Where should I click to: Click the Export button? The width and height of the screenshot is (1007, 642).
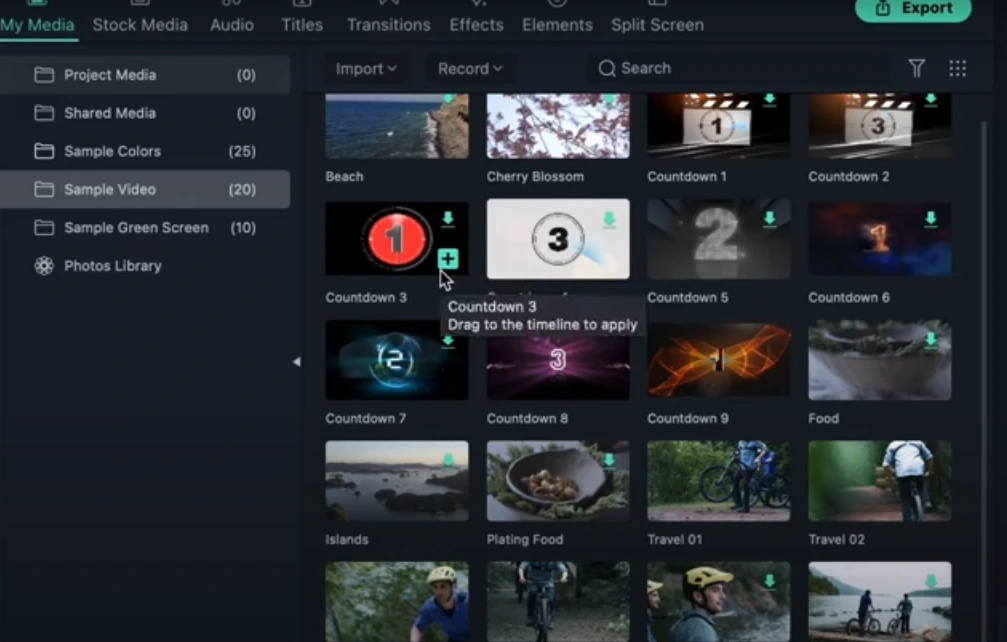tap(913, 9)
